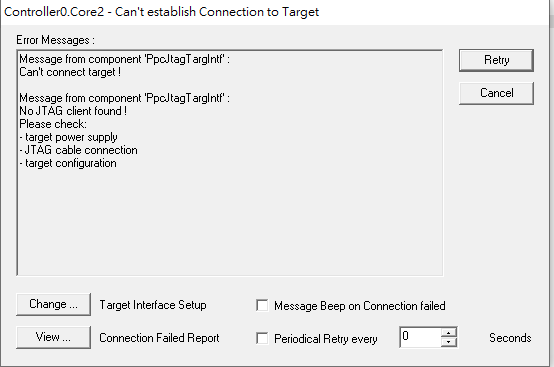554x367 pixels.
Task: Click the Retry button
Action: point(496,60)
